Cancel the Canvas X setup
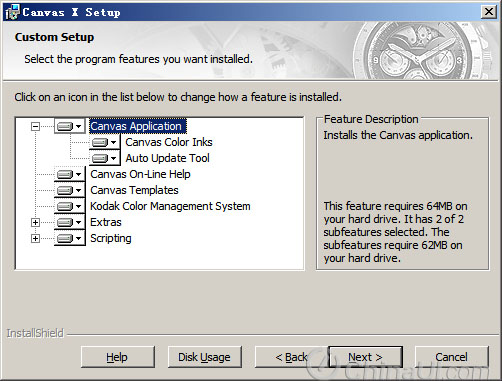502x381 pixels. 452,357
